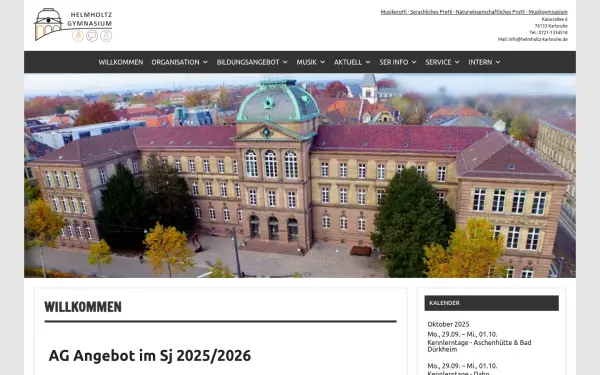The width and height of the screenshot is (600, 375).
Task: Click the Oktober 2025 calendar month label
Action: pos(448,324)
